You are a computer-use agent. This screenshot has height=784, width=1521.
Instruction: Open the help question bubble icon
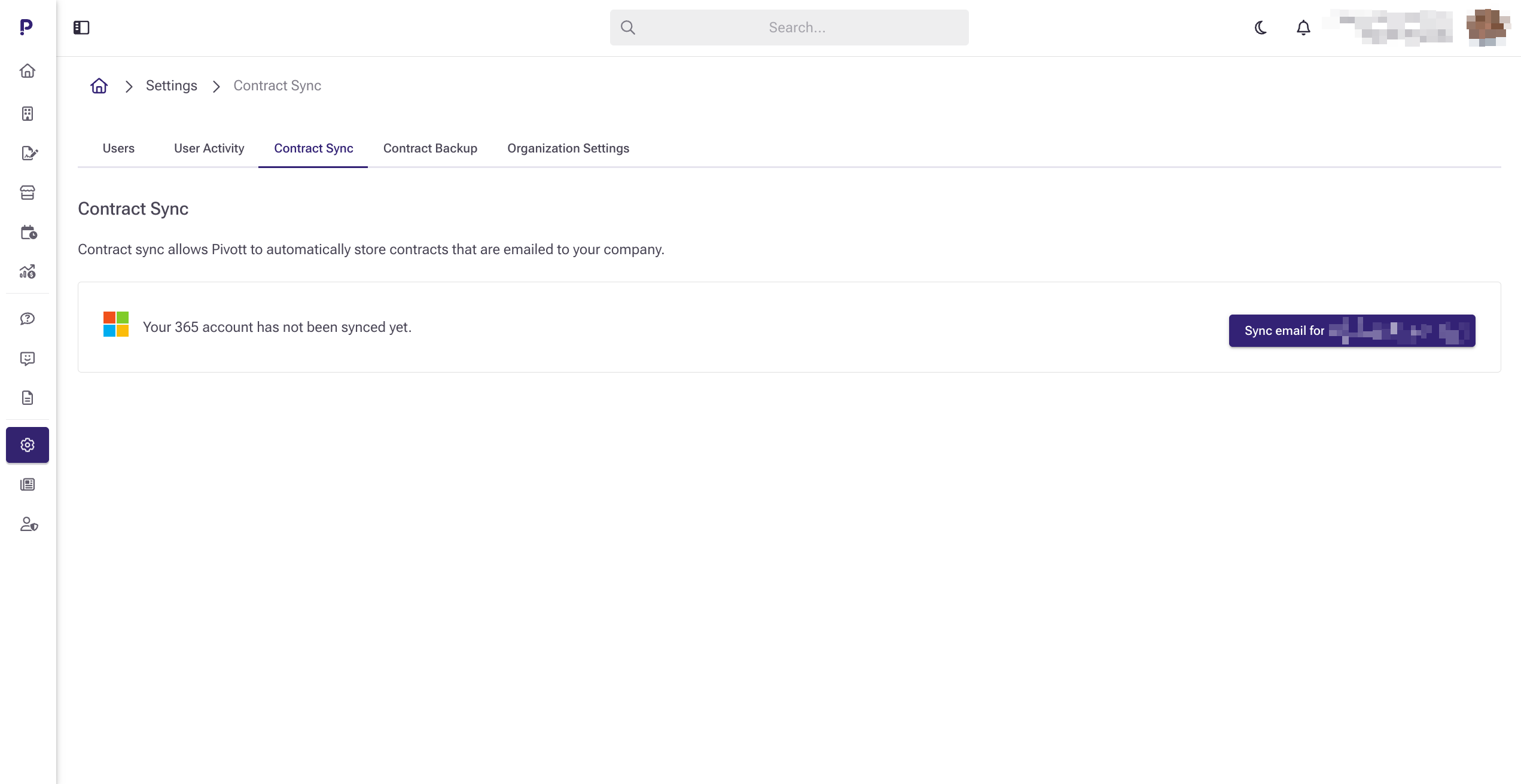(x=28, y=319)
